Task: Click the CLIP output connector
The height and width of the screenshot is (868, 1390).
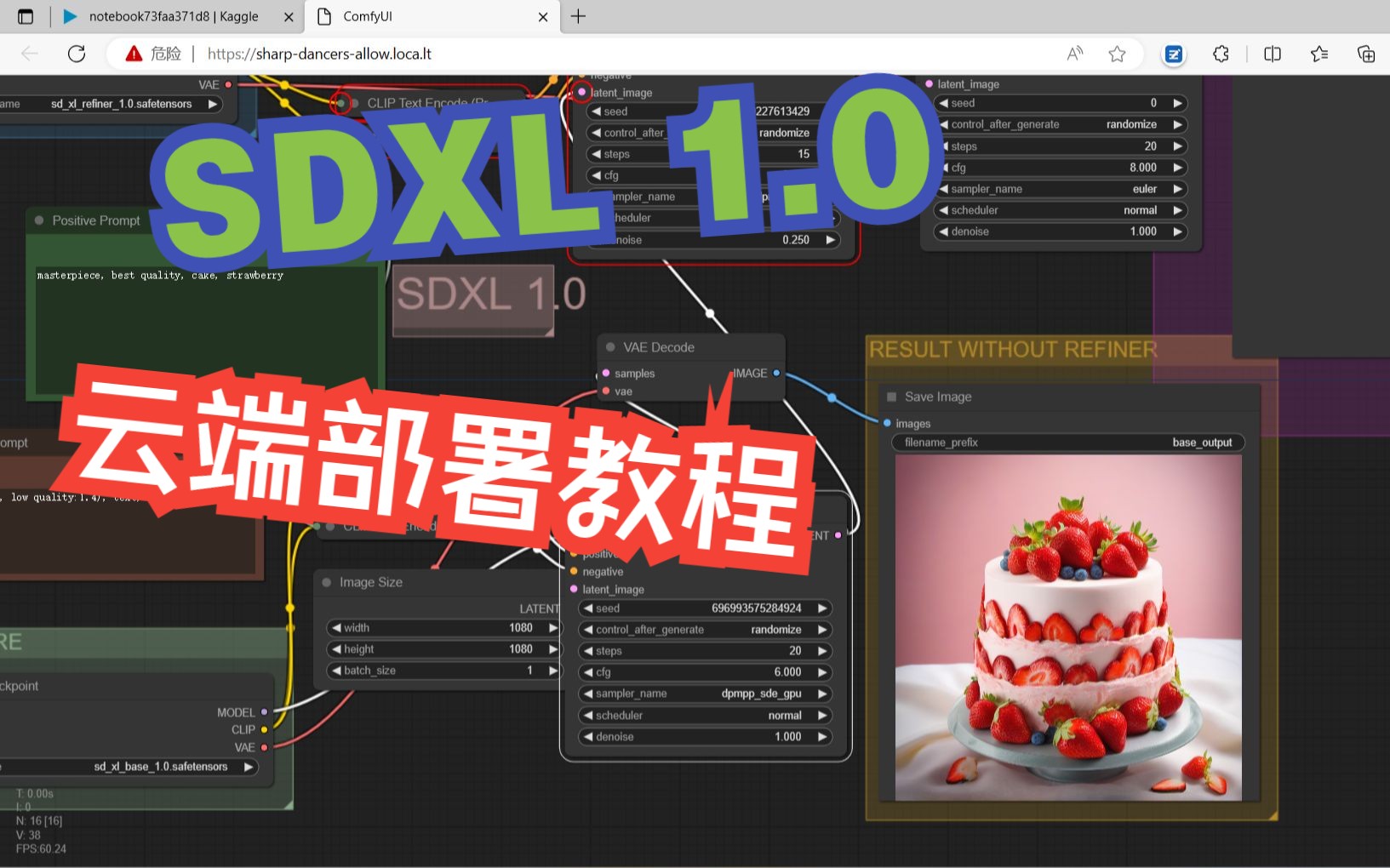Action: (x=264, y=729)
